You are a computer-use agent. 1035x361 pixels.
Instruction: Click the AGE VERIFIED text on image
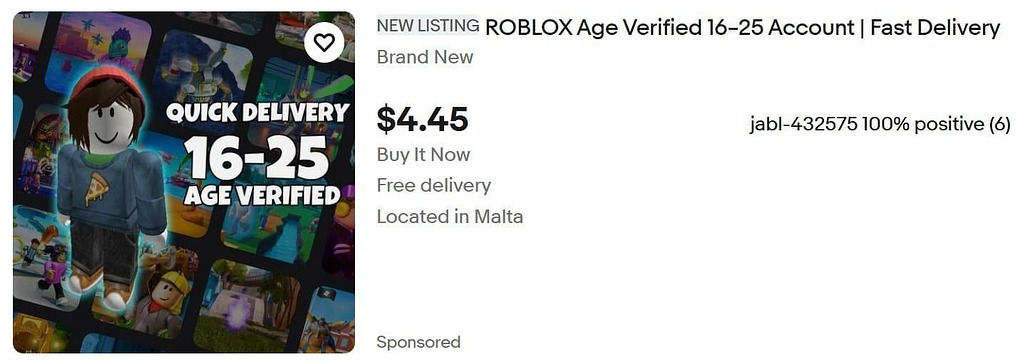pyautogui.click(x=262, y=195)
